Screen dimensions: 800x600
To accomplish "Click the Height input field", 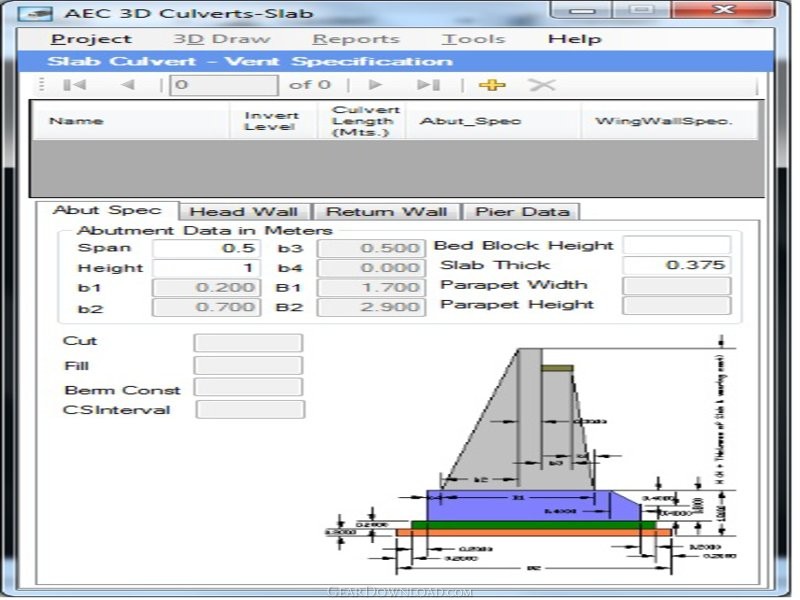I will coord(206,268).
